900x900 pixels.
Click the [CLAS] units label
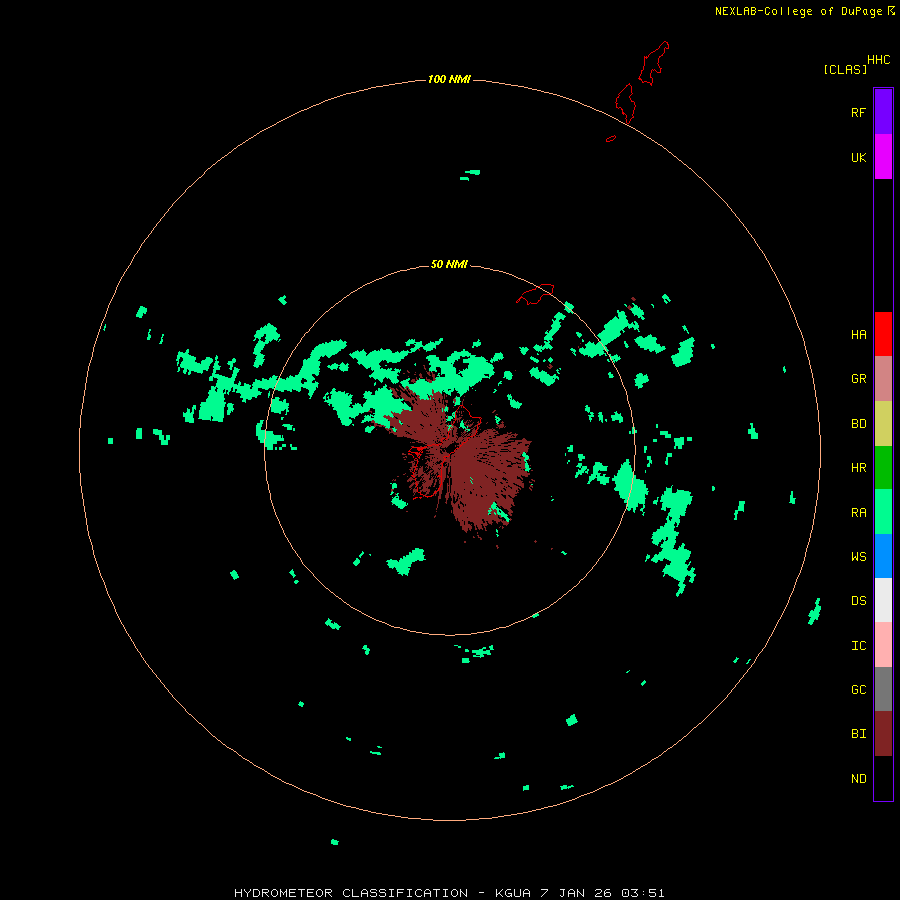point(845,69)
